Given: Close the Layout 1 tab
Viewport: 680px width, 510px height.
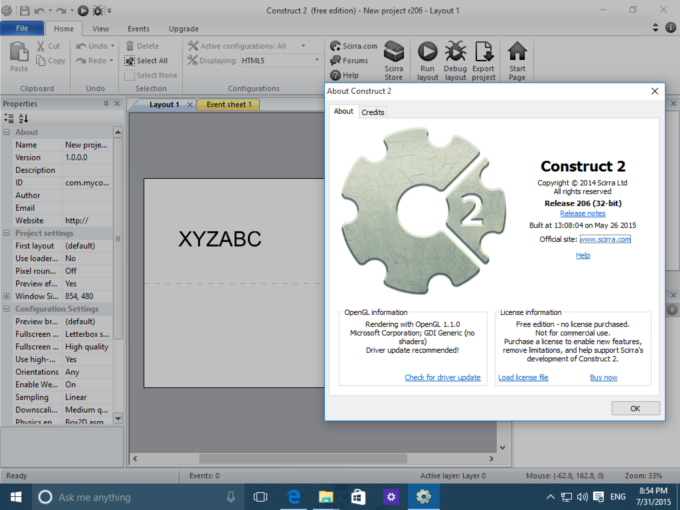Looking at the screenshot, I should (x=190, y=105).
